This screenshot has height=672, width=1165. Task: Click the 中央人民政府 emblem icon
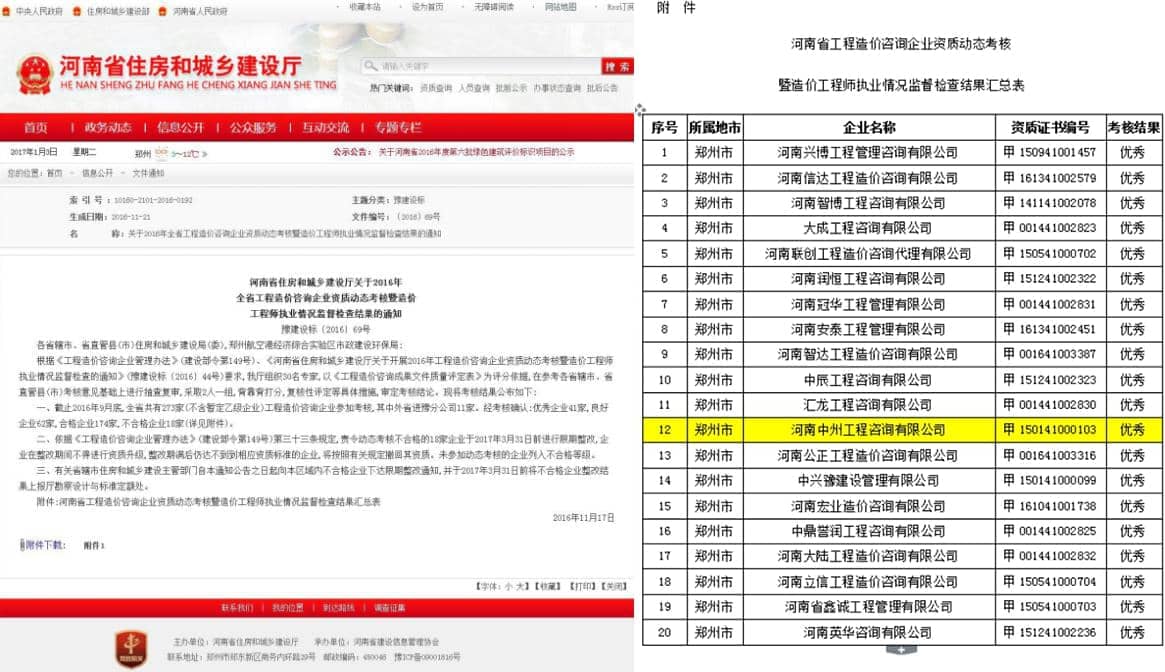pyautogui.click(x=6, y=11)
